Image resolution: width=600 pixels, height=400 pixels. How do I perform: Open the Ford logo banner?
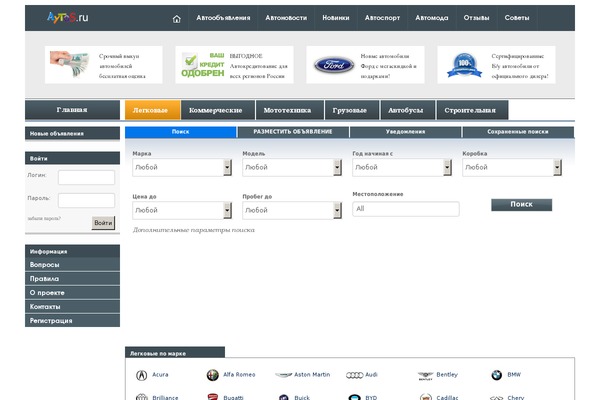334,65
